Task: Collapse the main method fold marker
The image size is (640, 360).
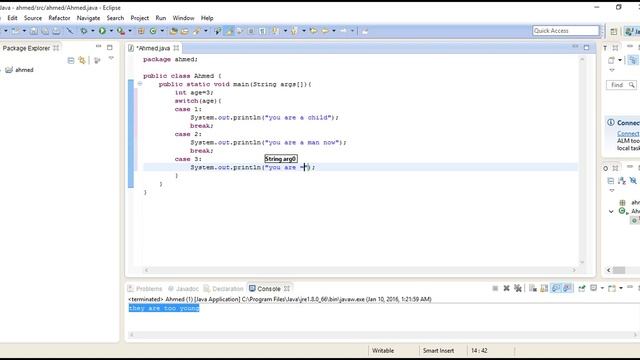Action: 140,84
